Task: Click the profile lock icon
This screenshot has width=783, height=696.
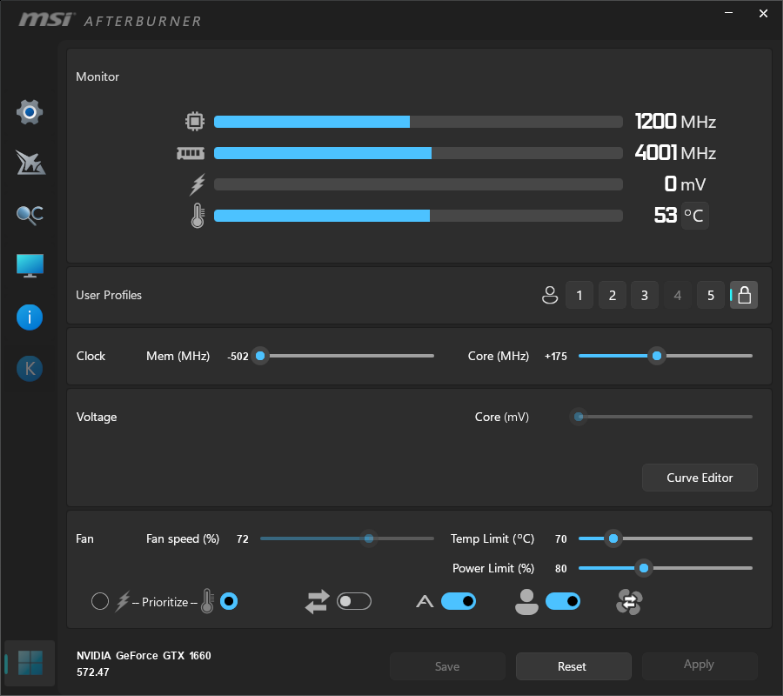Action: [743, 295]
